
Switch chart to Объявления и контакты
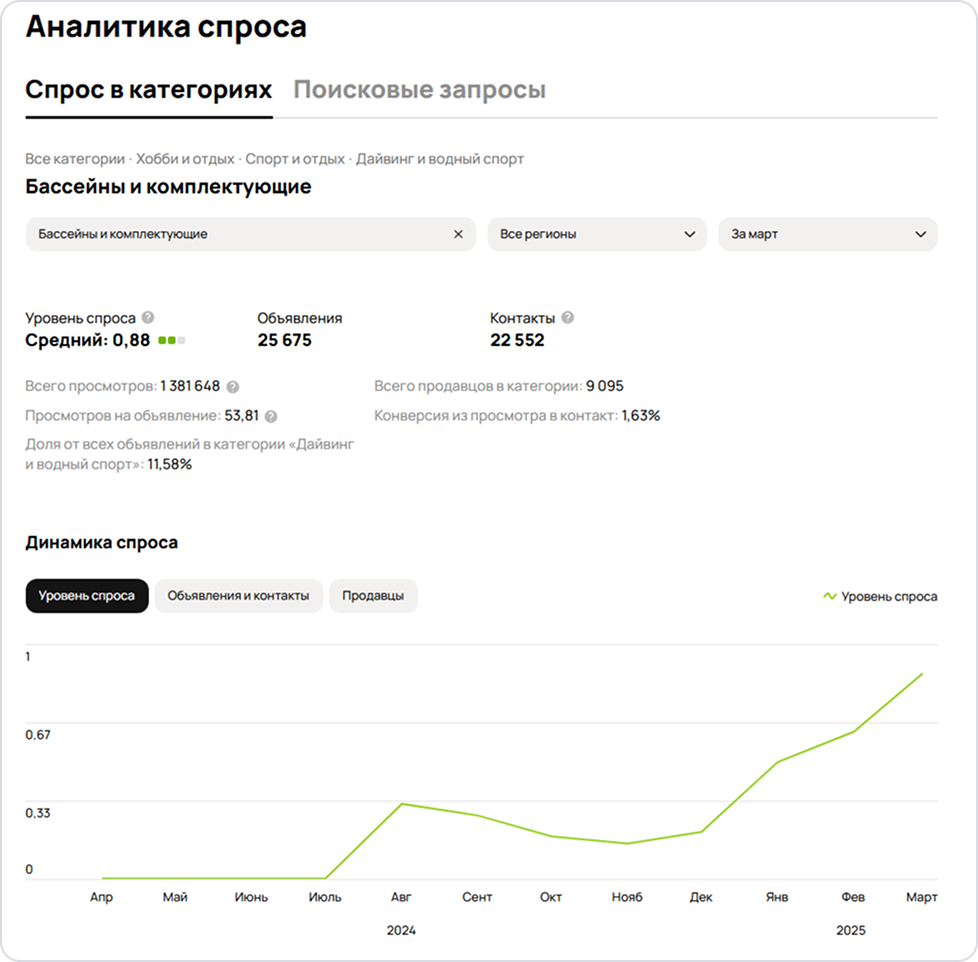238,596
